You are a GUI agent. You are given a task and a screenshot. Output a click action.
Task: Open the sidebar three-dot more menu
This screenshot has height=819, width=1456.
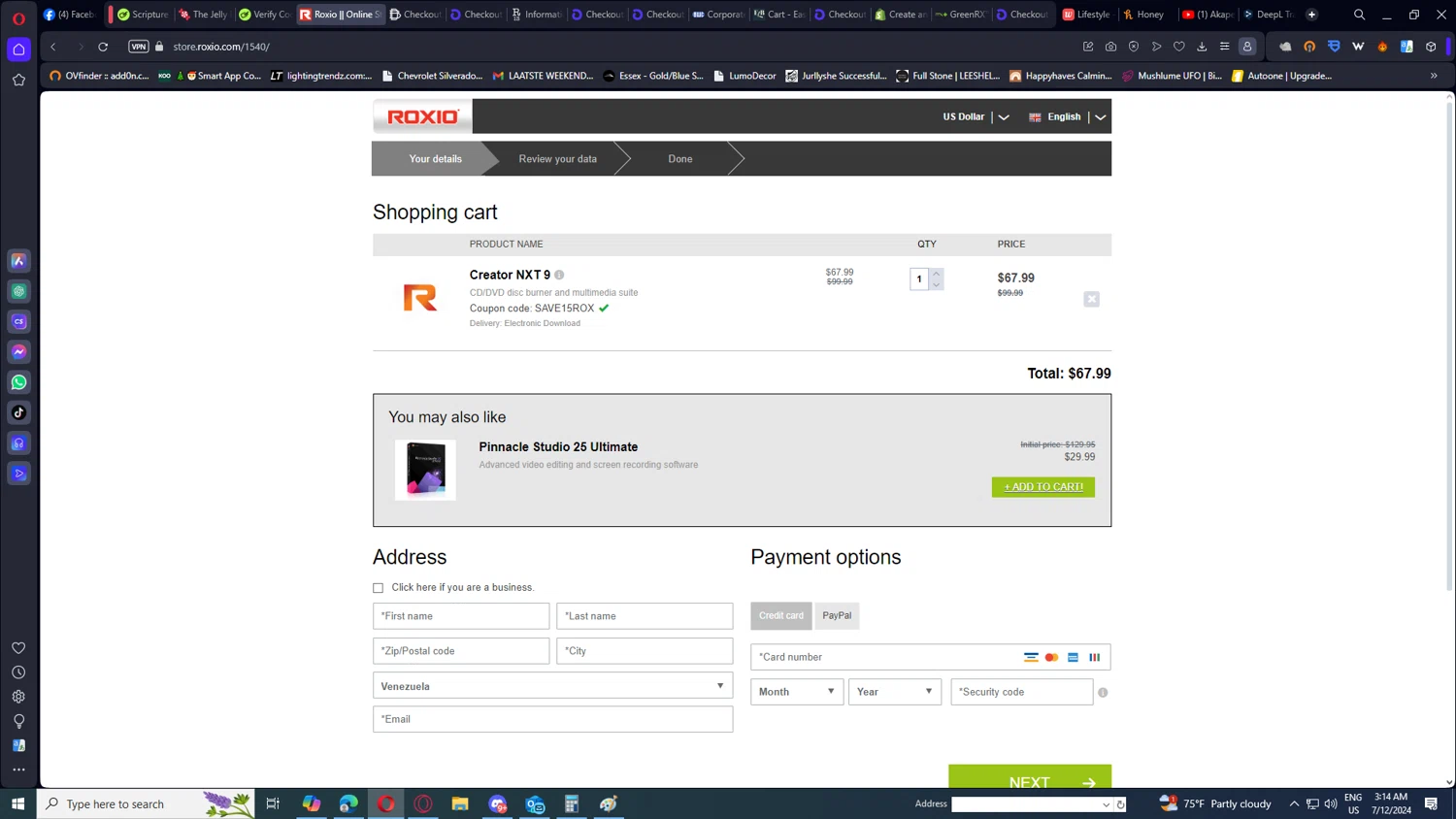[18, 770]
